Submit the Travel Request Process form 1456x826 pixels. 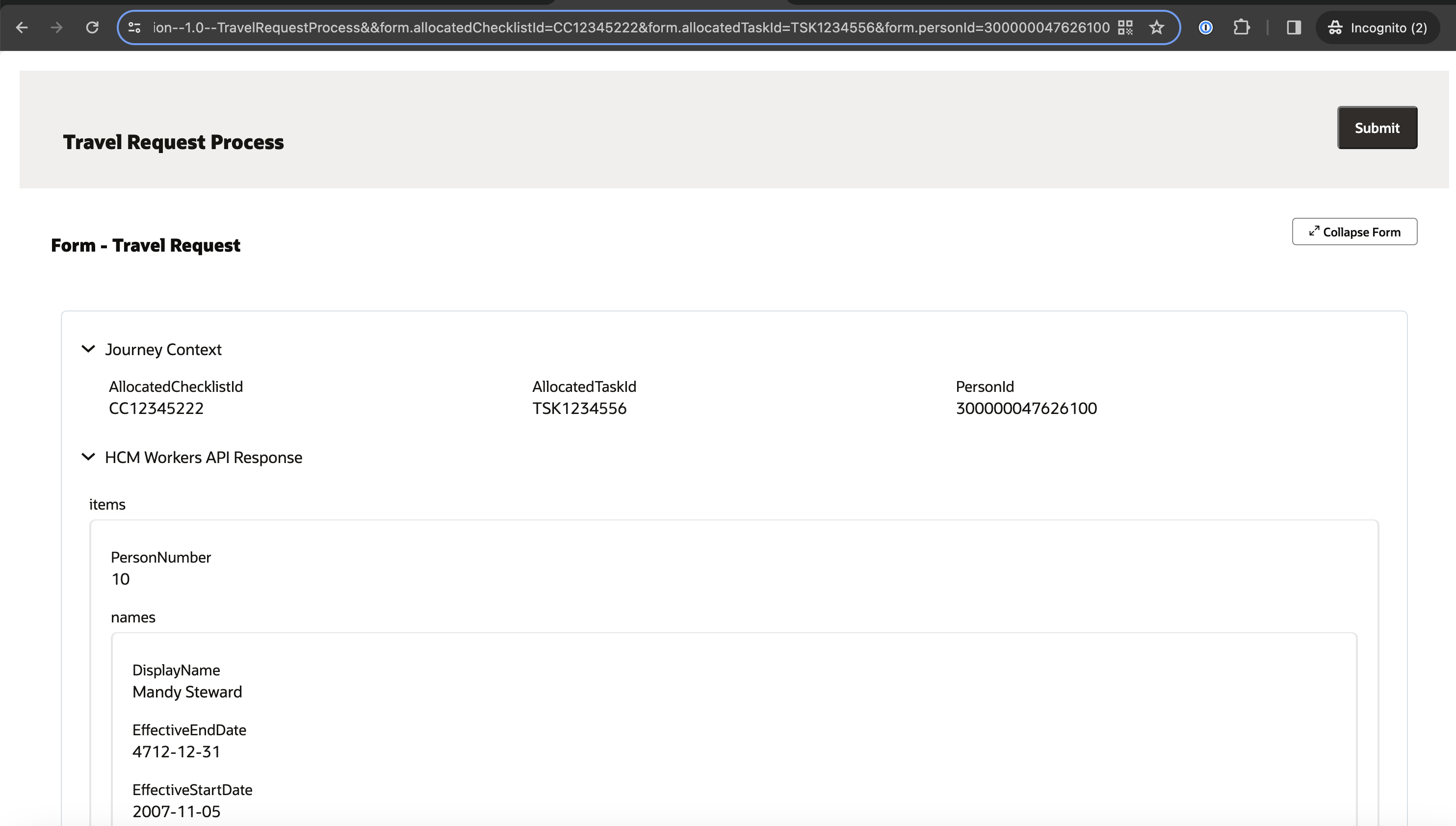pos(1377,128)
